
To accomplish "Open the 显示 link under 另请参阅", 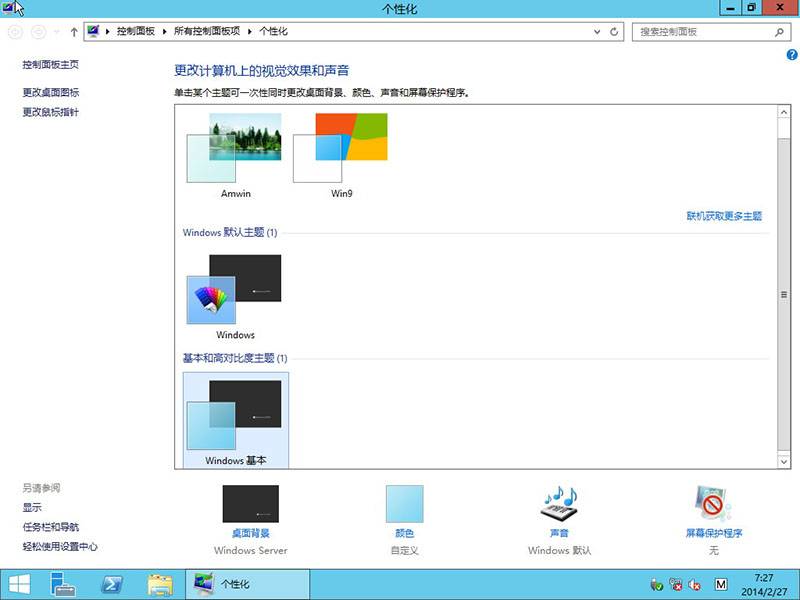I will (32, 507).
